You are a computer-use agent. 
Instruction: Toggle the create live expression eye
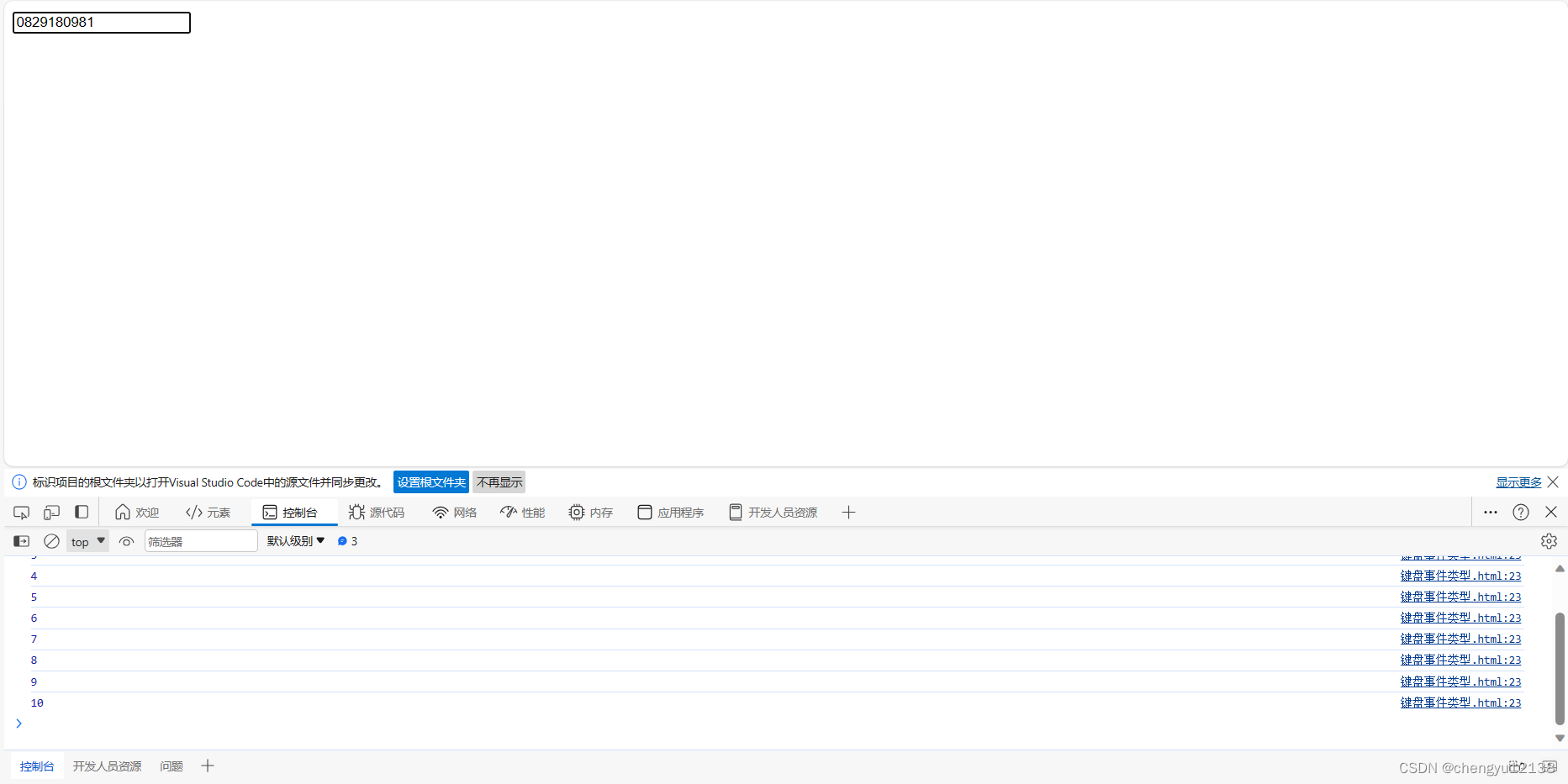point(126,541)
